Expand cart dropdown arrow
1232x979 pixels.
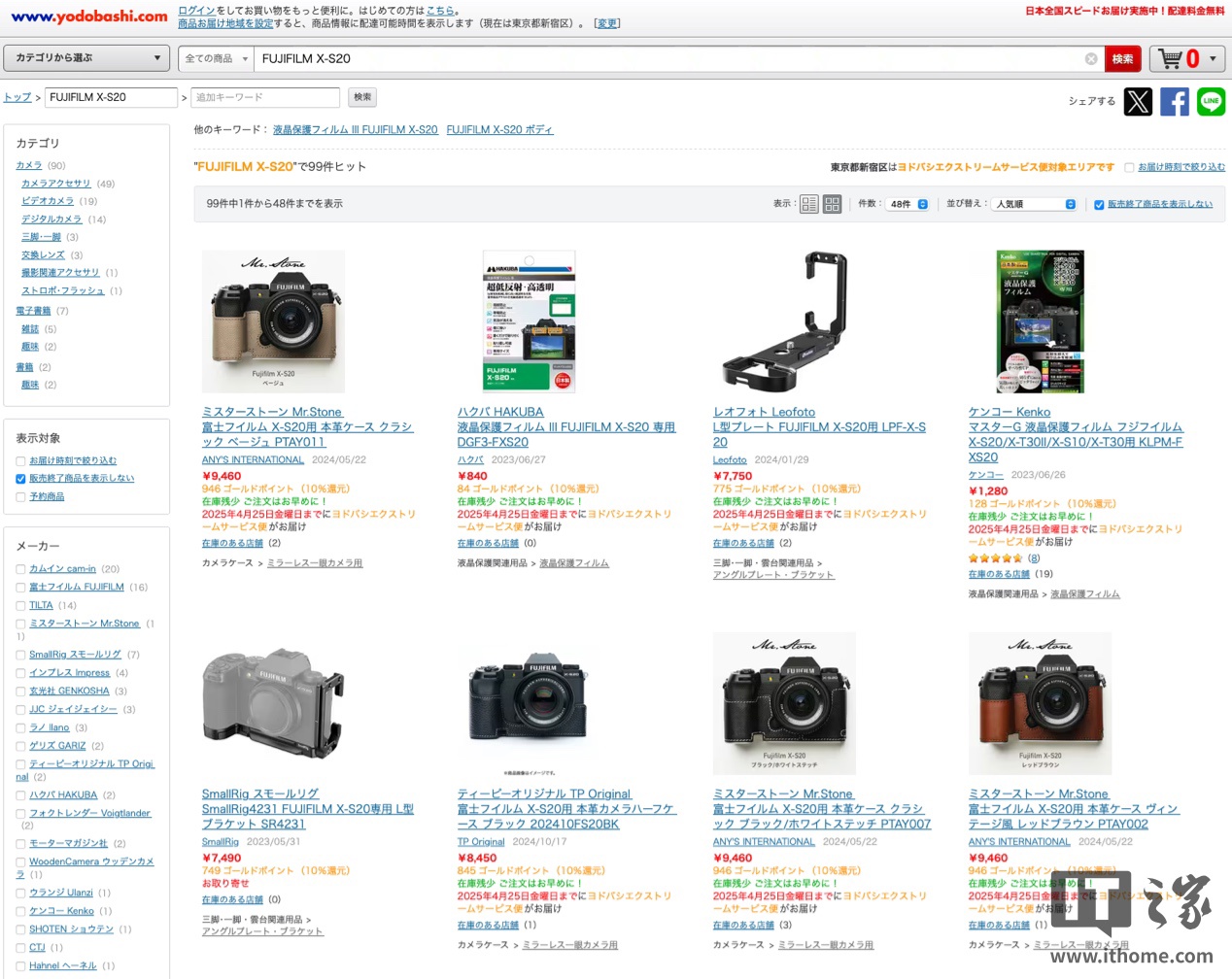tap(1213, 59)
